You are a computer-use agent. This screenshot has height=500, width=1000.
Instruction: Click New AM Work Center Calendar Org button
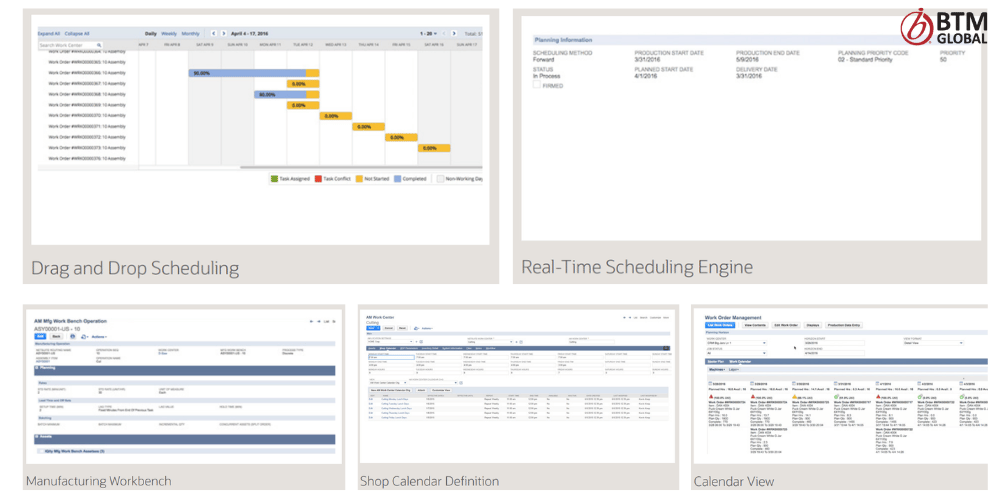[x=390, y=390]
